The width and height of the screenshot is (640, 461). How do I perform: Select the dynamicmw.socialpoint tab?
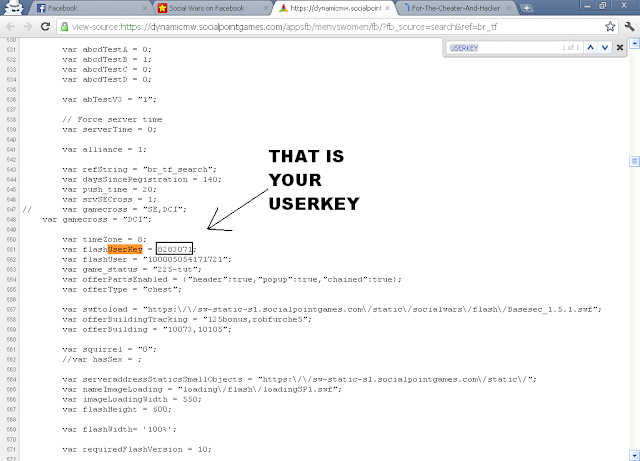334,8
